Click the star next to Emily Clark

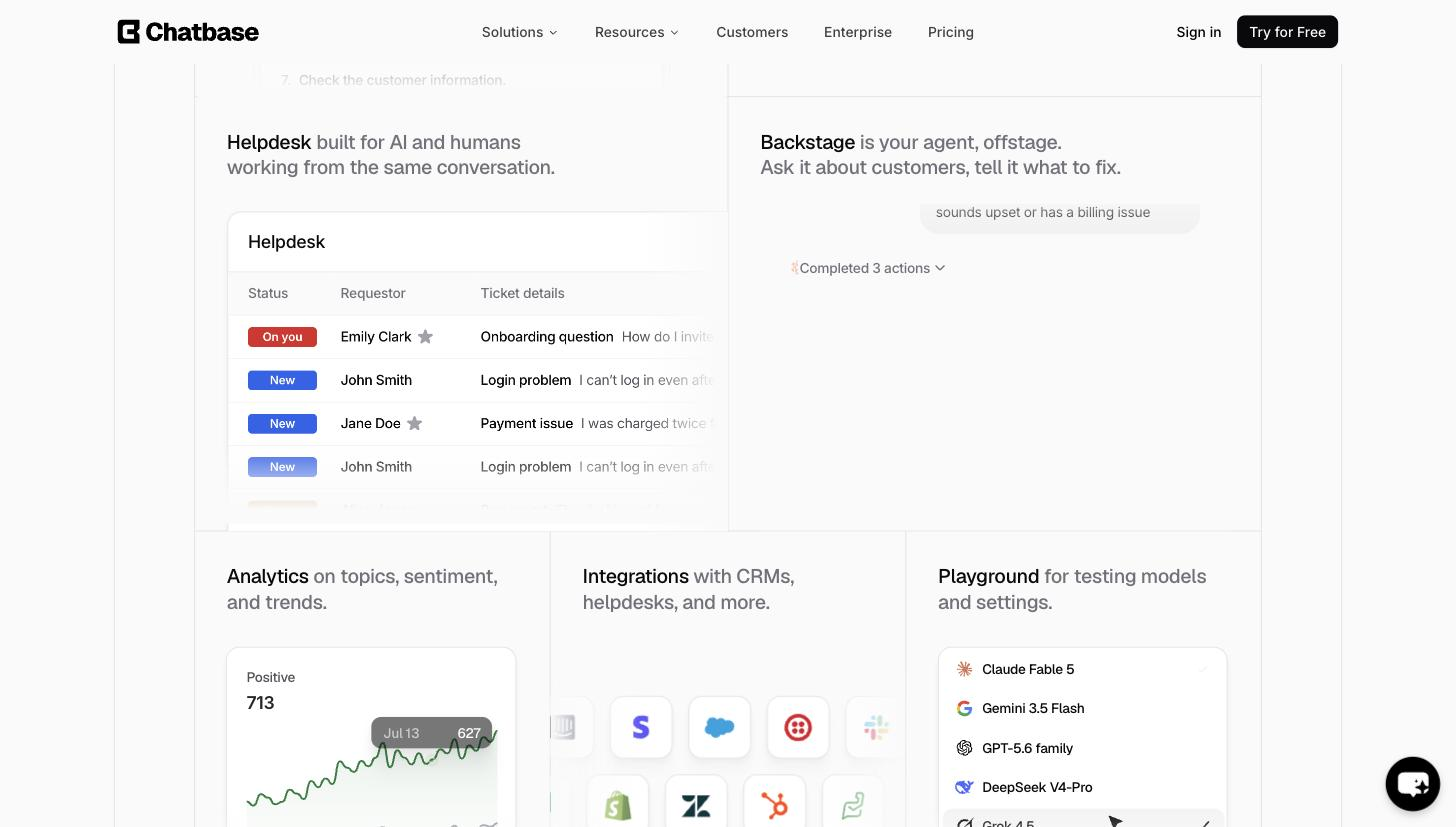425,337
